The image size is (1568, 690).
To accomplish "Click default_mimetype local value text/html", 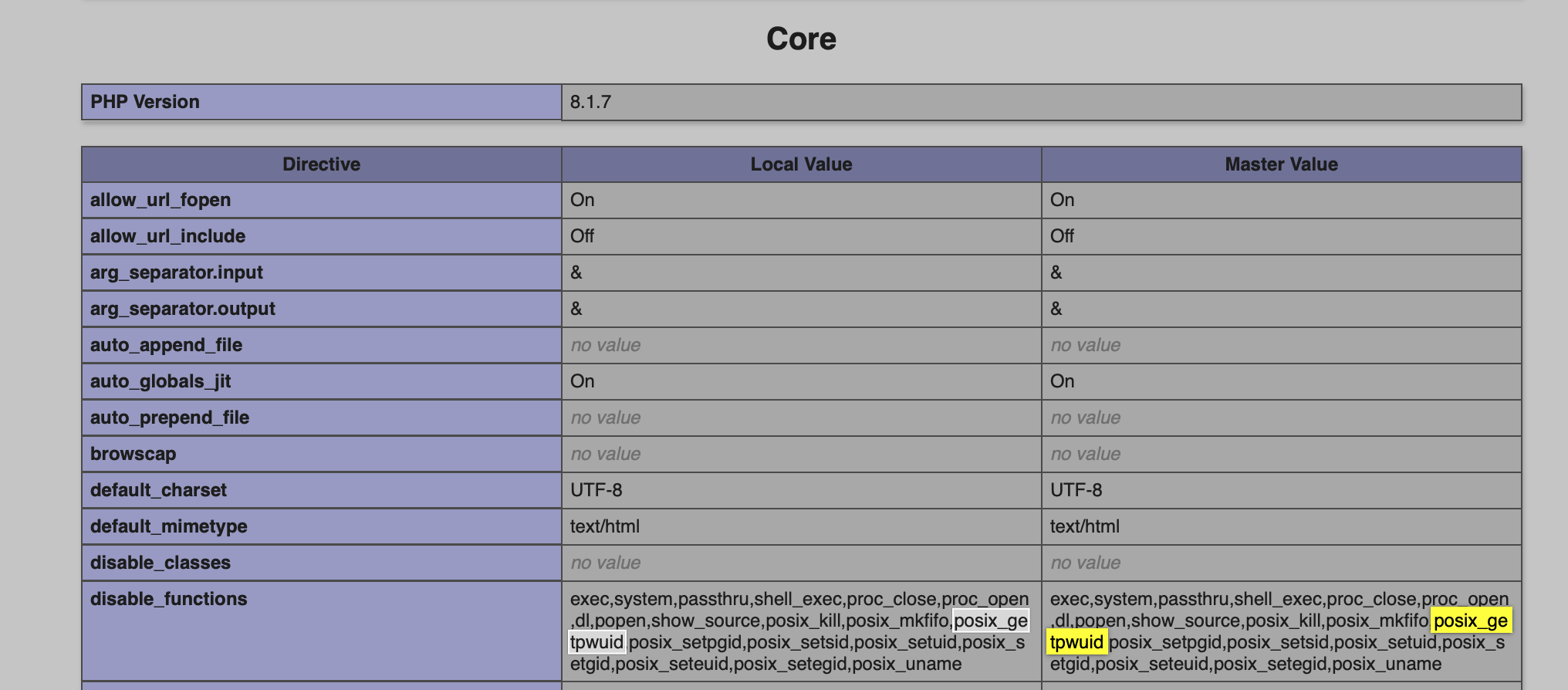I will point(605,526).
